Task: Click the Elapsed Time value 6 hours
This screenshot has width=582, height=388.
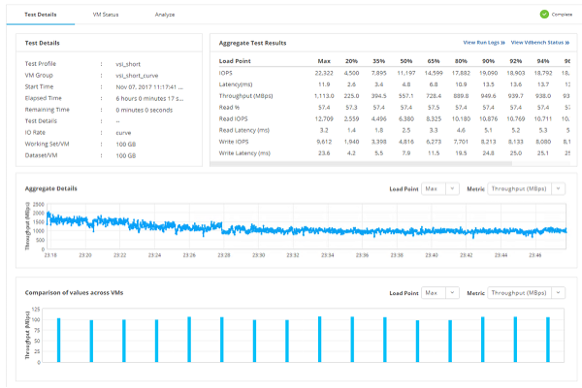Action: pyautogui.click(x=149, y=98)
